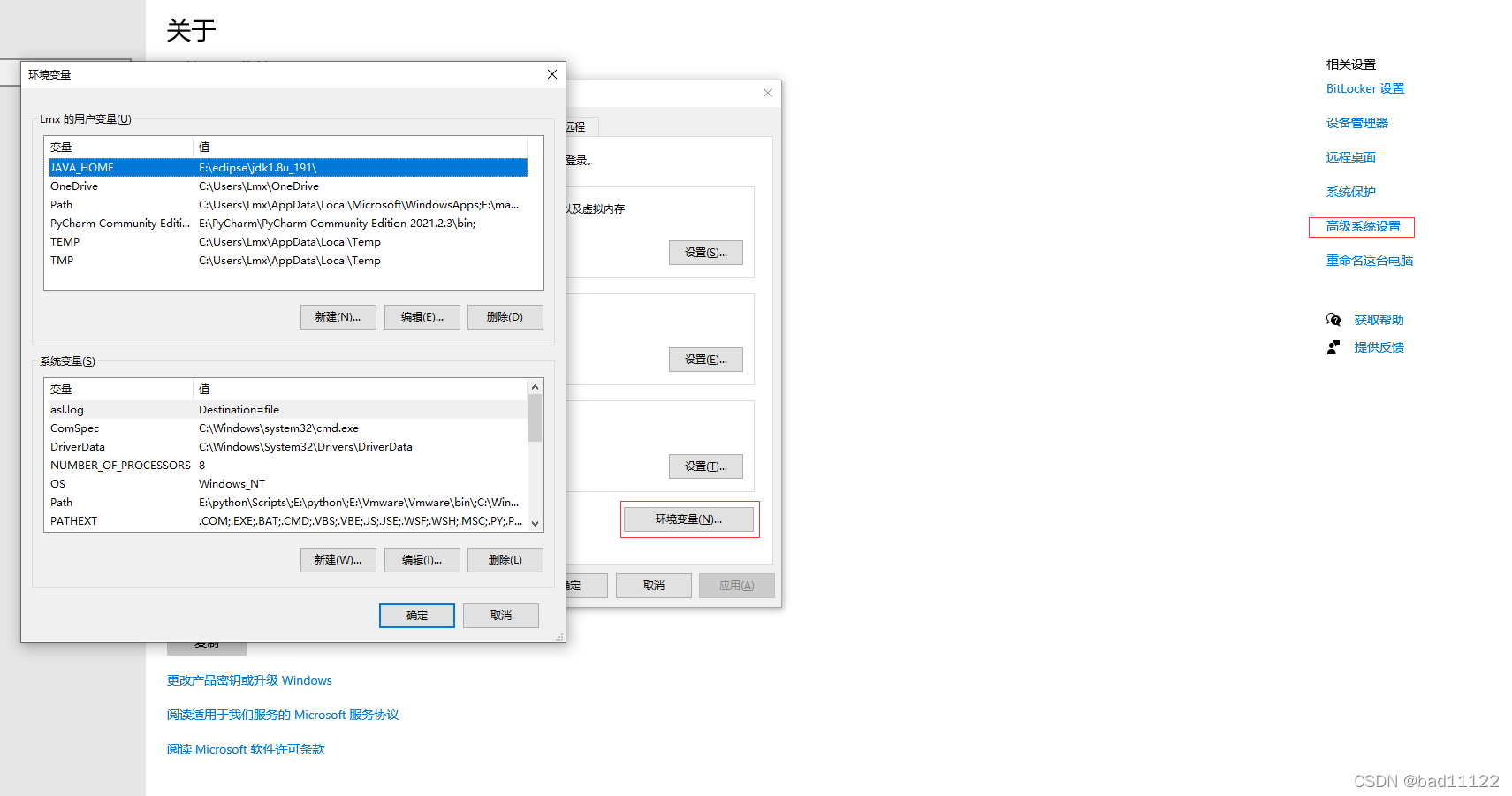Select the PATHEXT system variable row
1512x796 pixels.
coord(288,521)
